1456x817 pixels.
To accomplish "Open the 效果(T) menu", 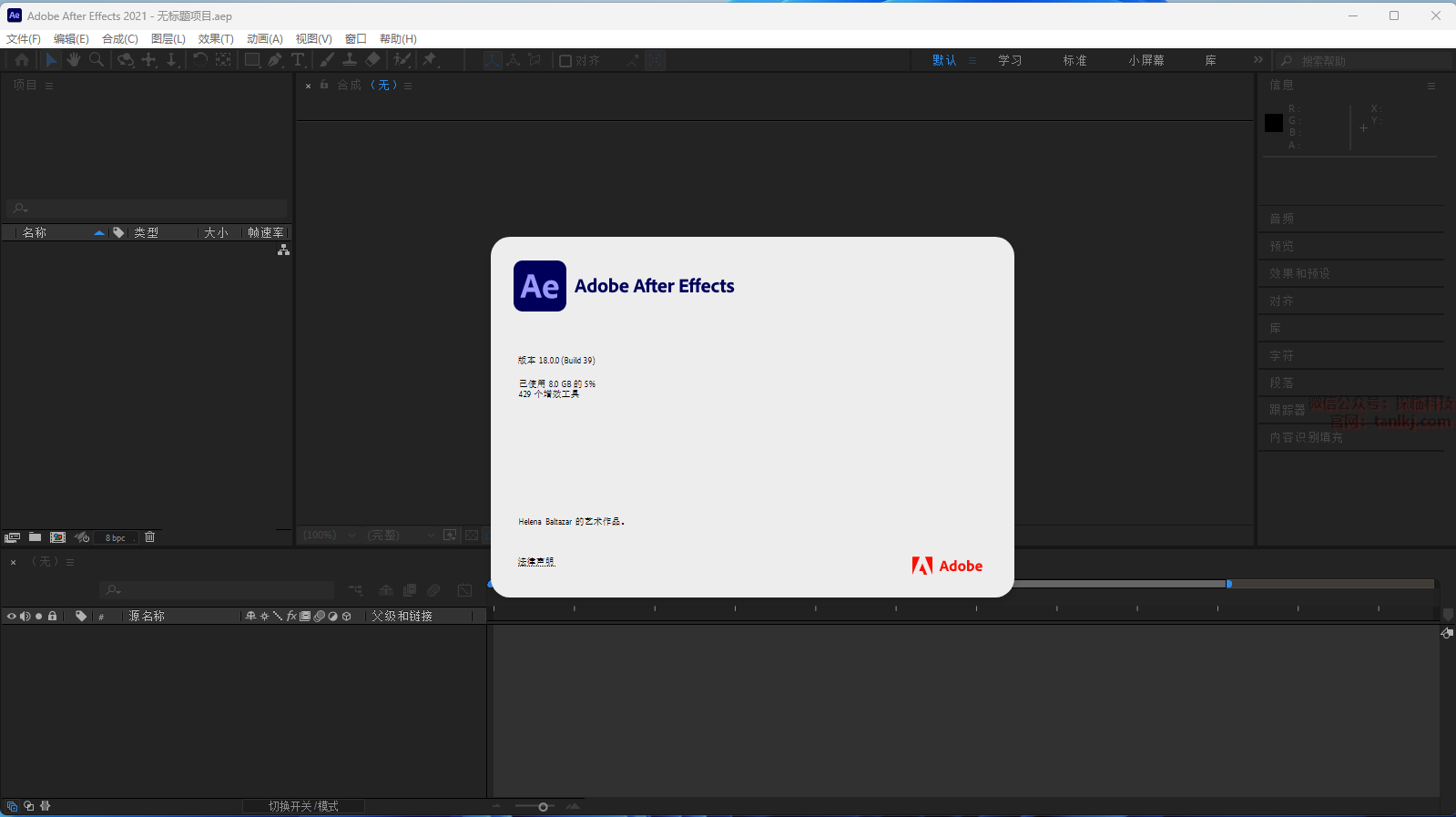I will (216, 39).
